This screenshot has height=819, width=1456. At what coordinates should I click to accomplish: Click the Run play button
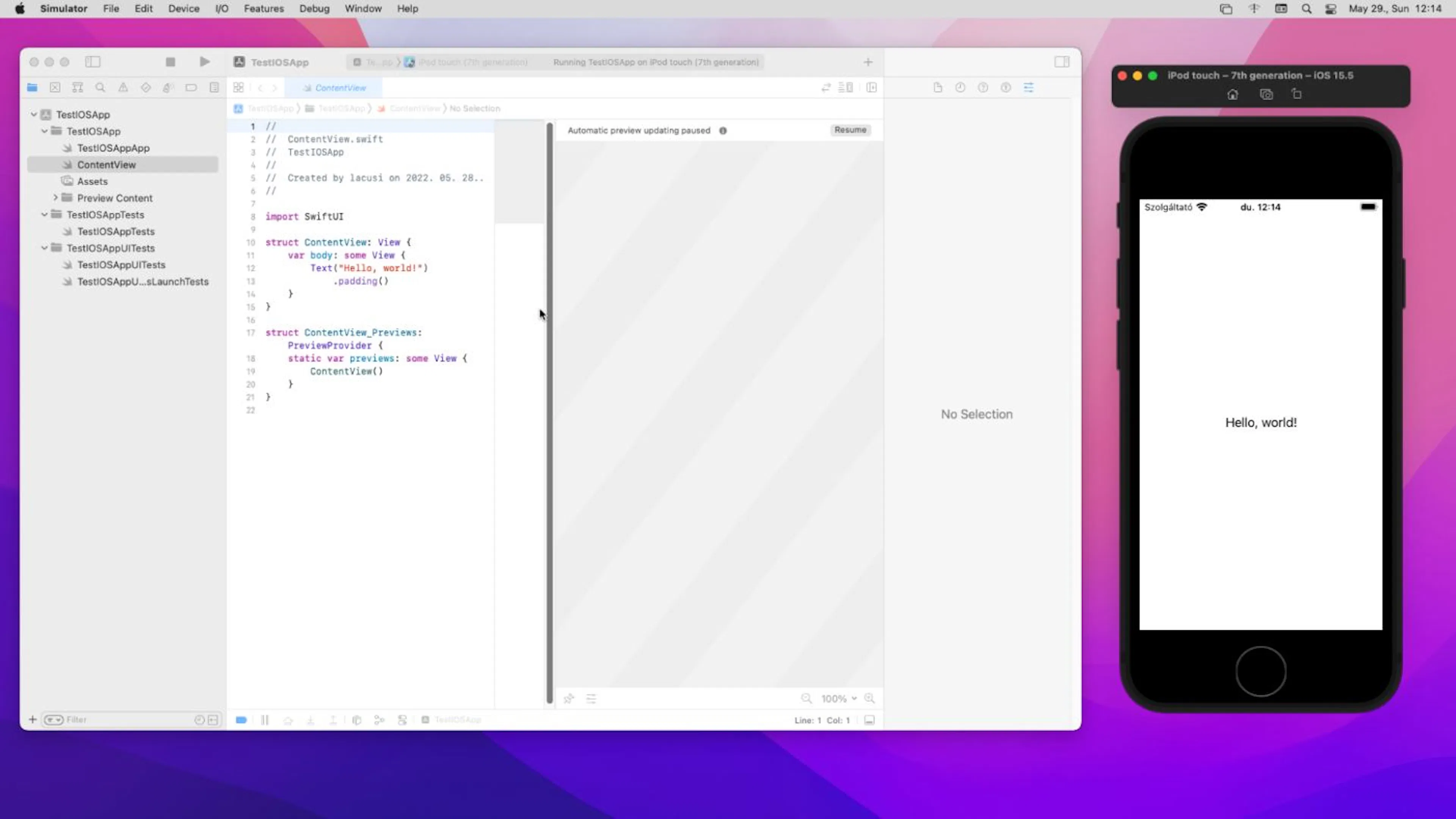205,62
